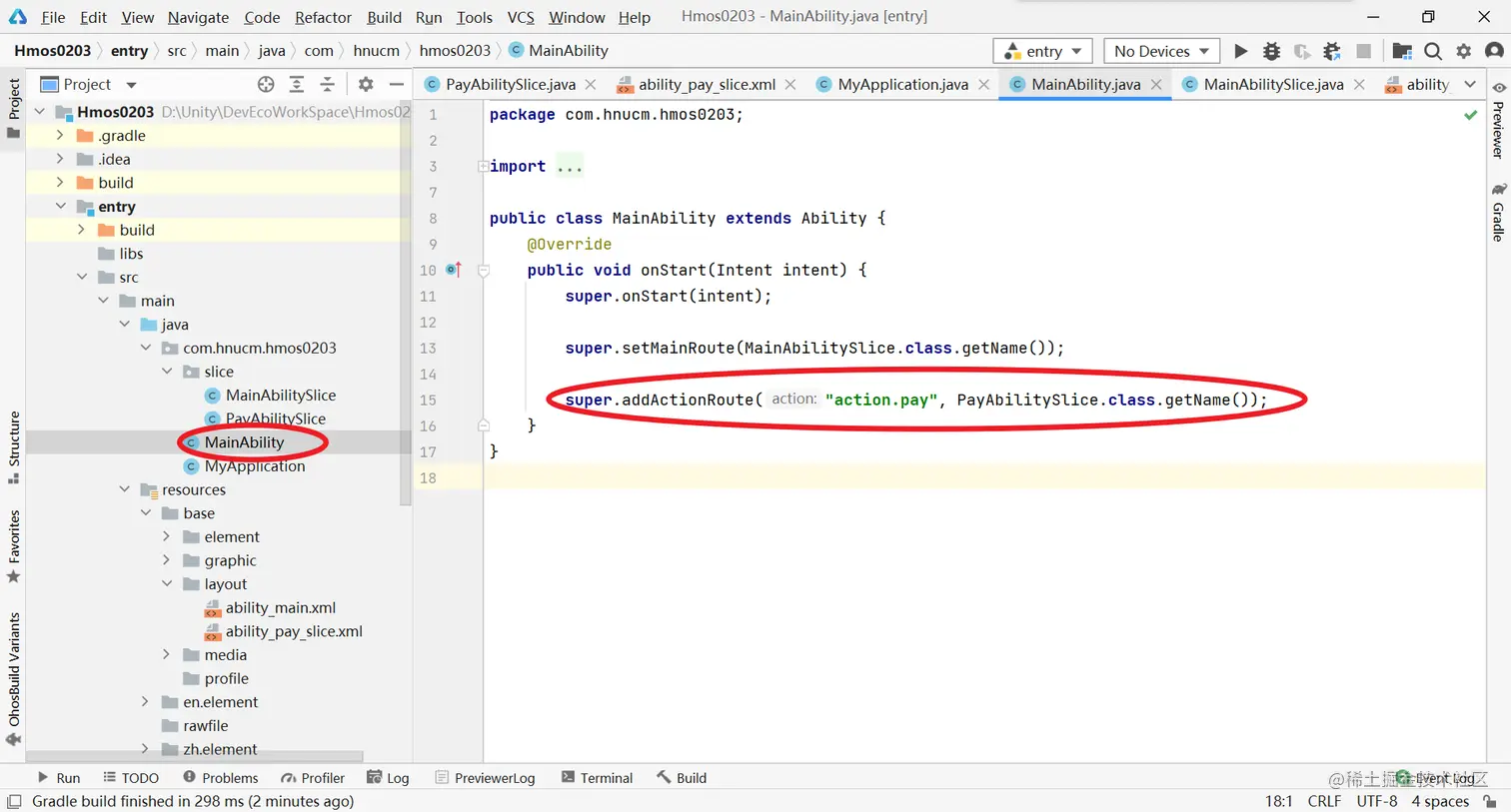Click the green inspection checkmark

[1470, 115]
